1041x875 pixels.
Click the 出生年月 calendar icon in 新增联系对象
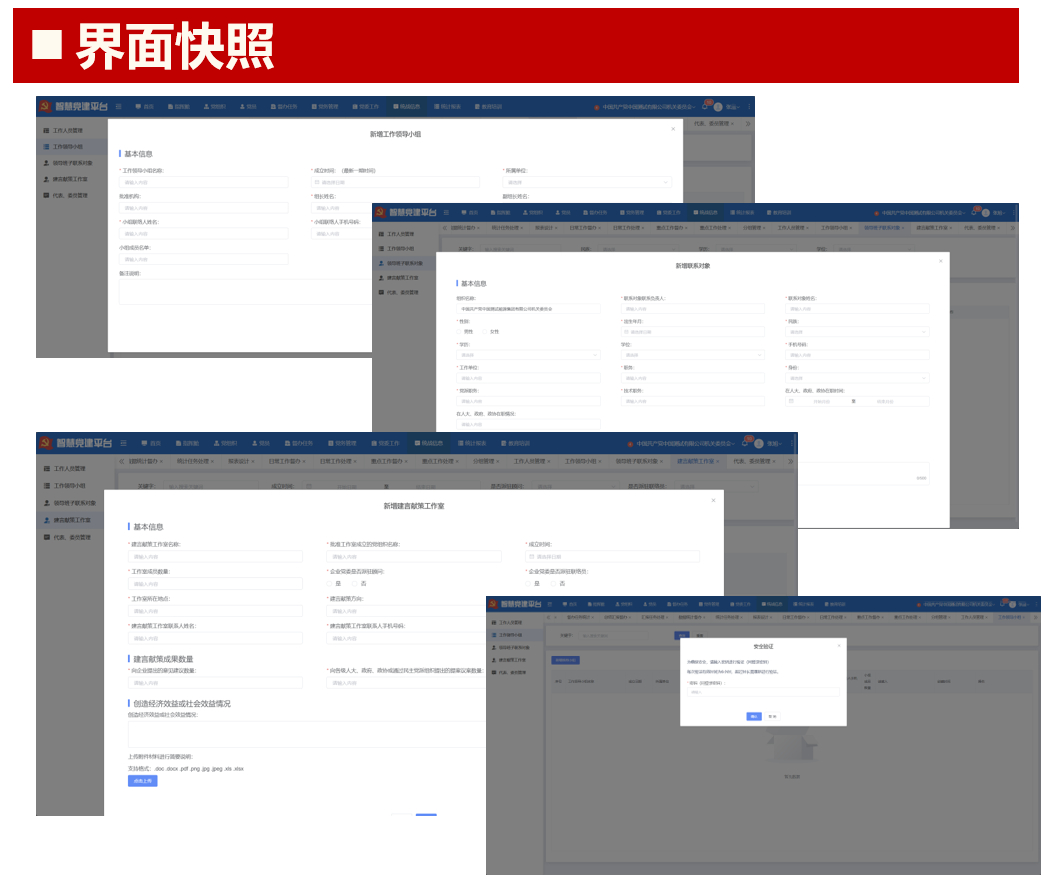click(x=626, y=332)
